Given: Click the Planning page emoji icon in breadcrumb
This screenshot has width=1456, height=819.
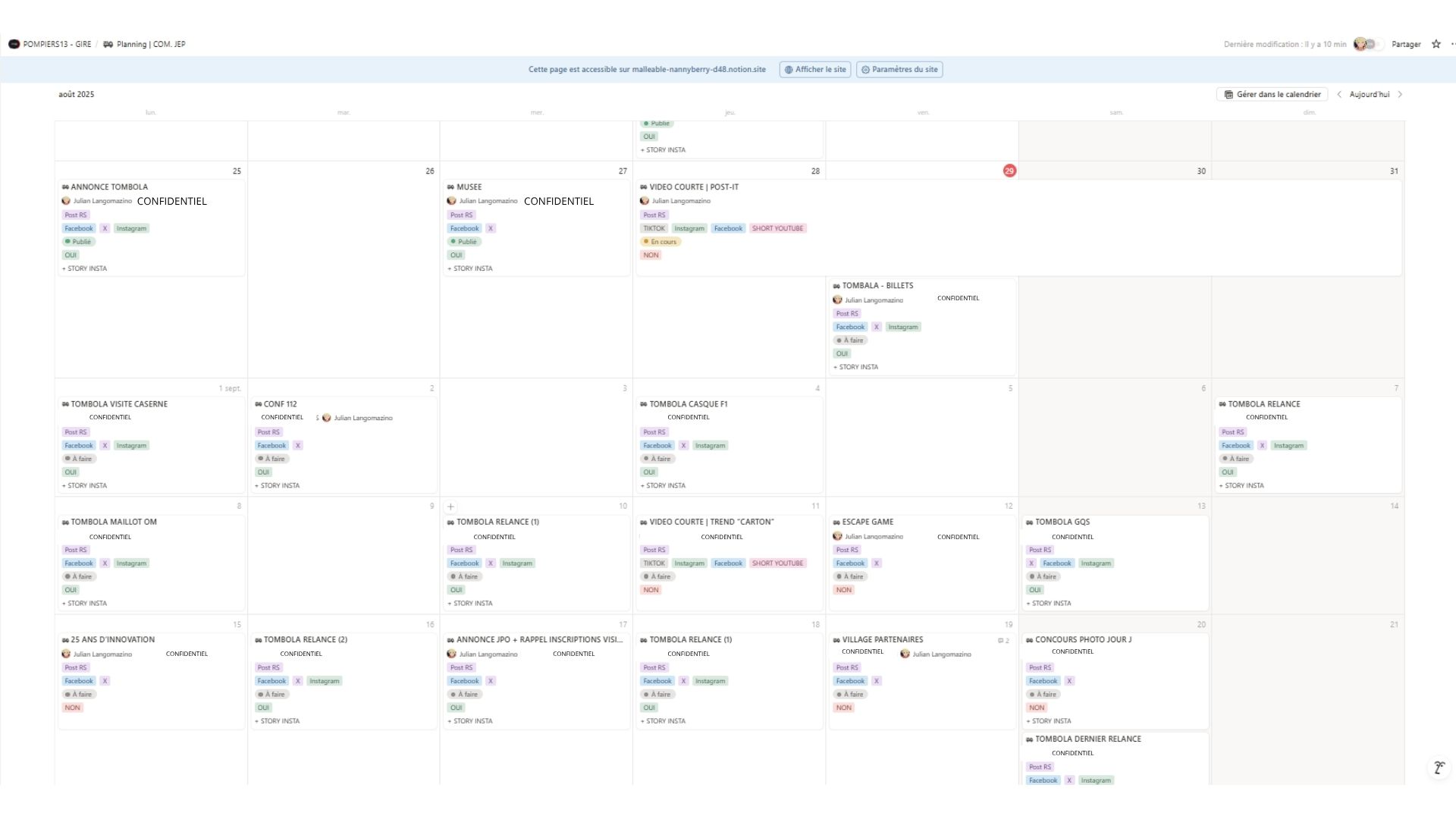Looking at the screenshot, I should [x=108, y=44].
